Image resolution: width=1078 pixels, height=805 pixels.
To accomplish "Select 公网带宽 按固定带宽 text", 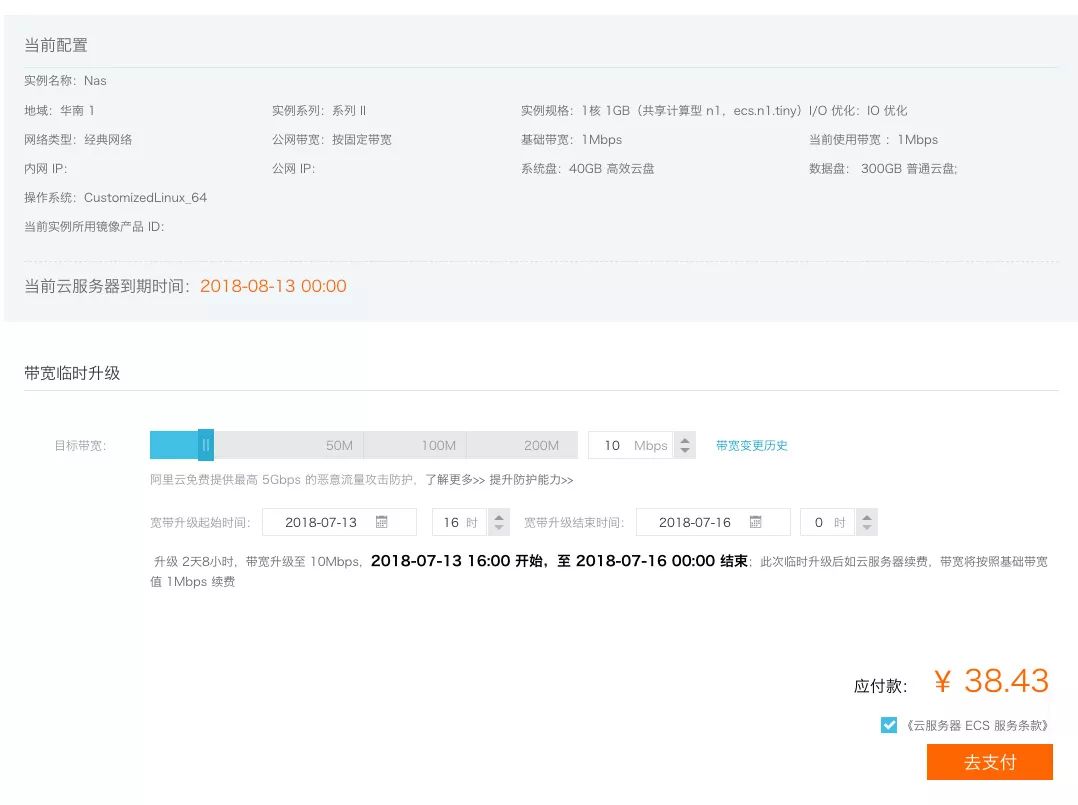I will (331, 140).
